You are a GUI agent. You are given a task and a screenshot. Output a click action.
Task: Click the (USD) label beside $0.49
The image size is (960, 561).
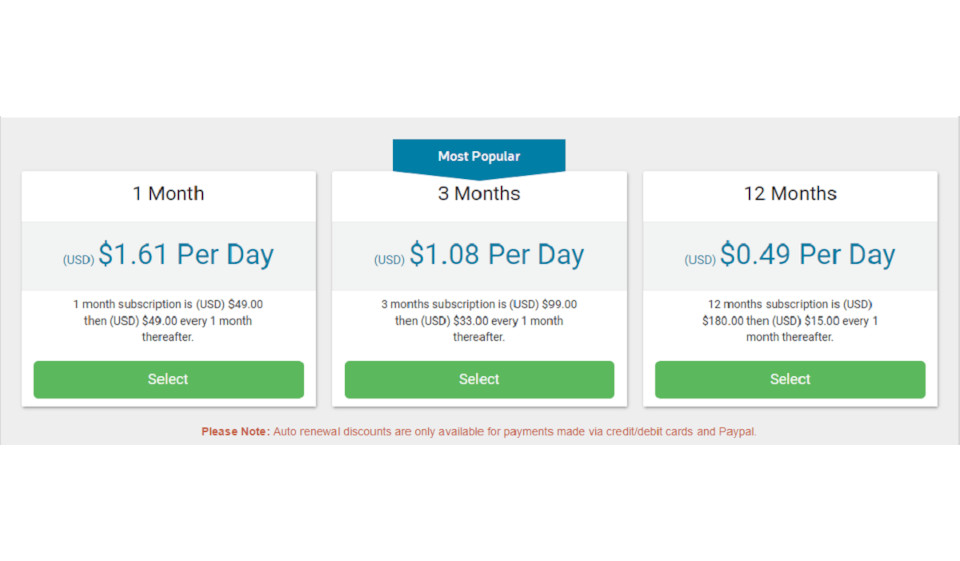(700, 260)
